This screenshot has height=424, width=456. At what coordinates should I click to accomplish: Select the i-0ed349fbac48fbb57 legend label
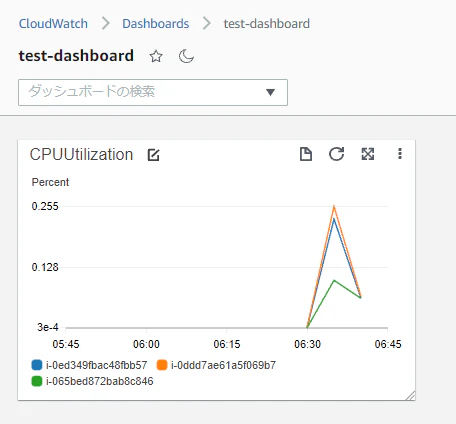pyautogui.click(x=96, y=365)
